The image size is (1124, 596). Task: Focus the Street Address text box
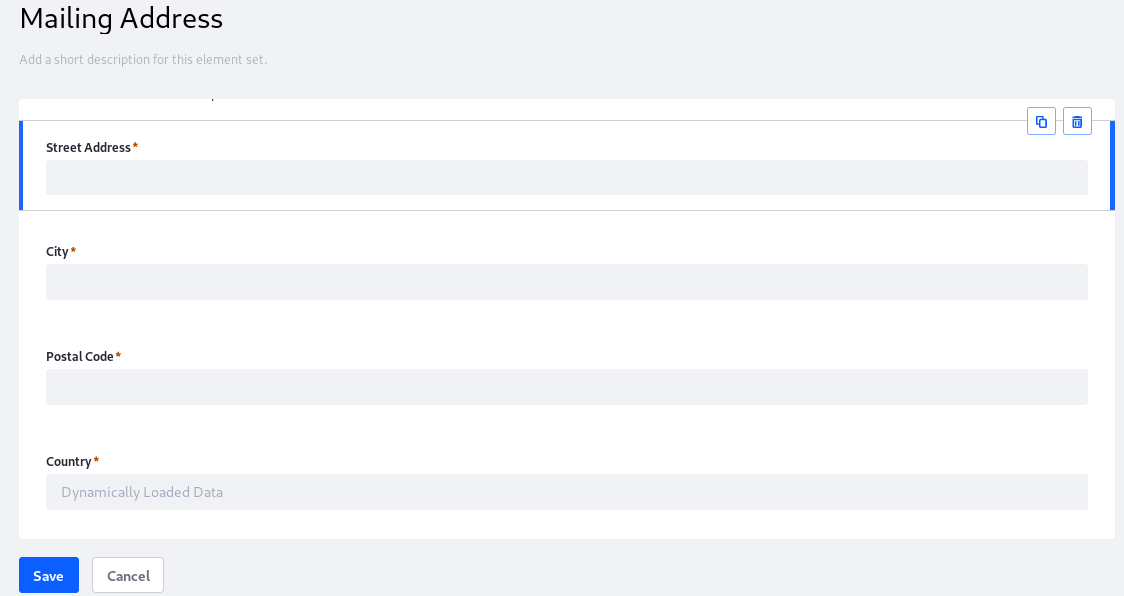coord(566,177)
